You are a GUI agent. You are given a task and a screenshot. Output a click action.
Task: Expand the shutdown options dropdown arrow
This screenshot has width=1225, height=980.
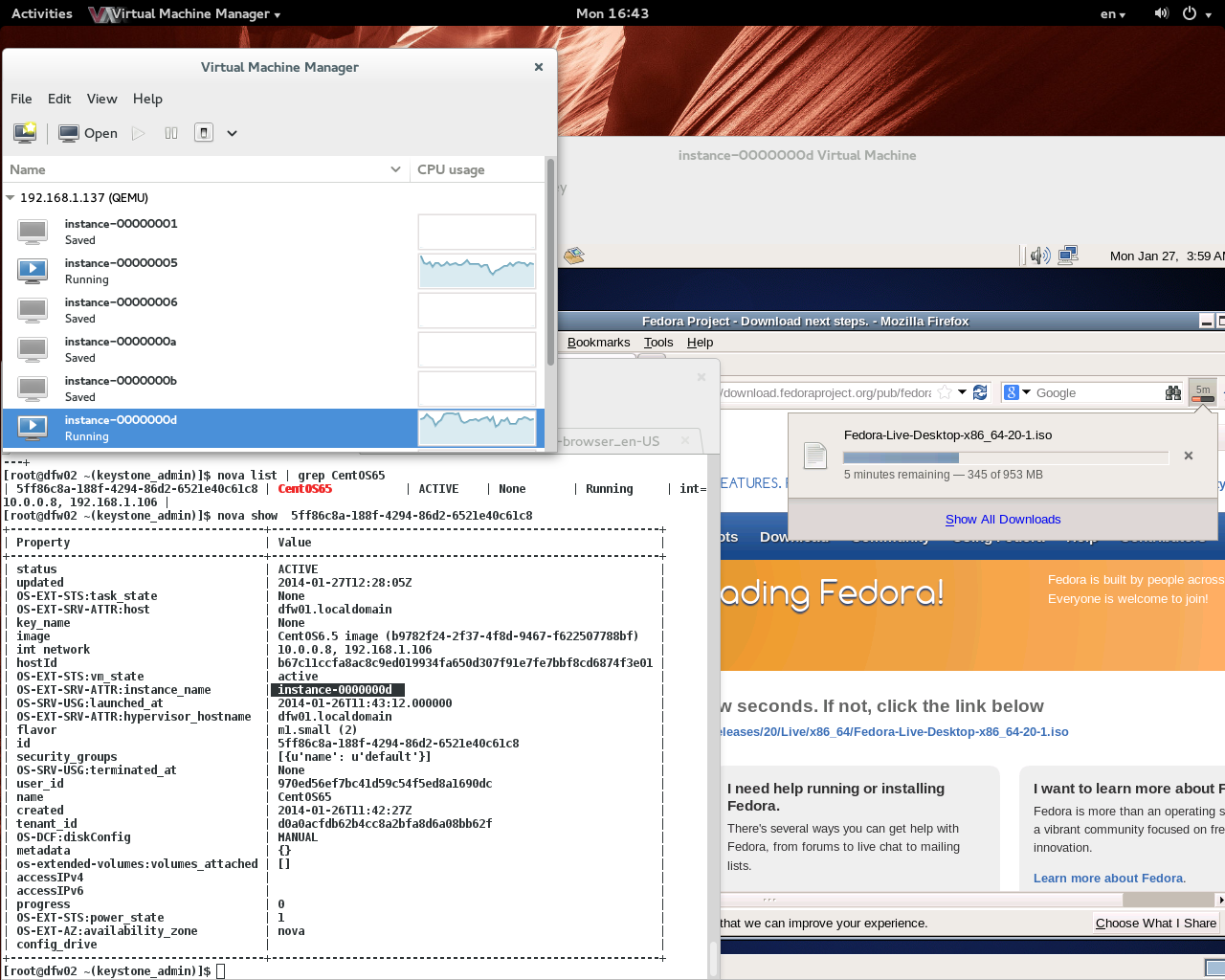[232, 133]
